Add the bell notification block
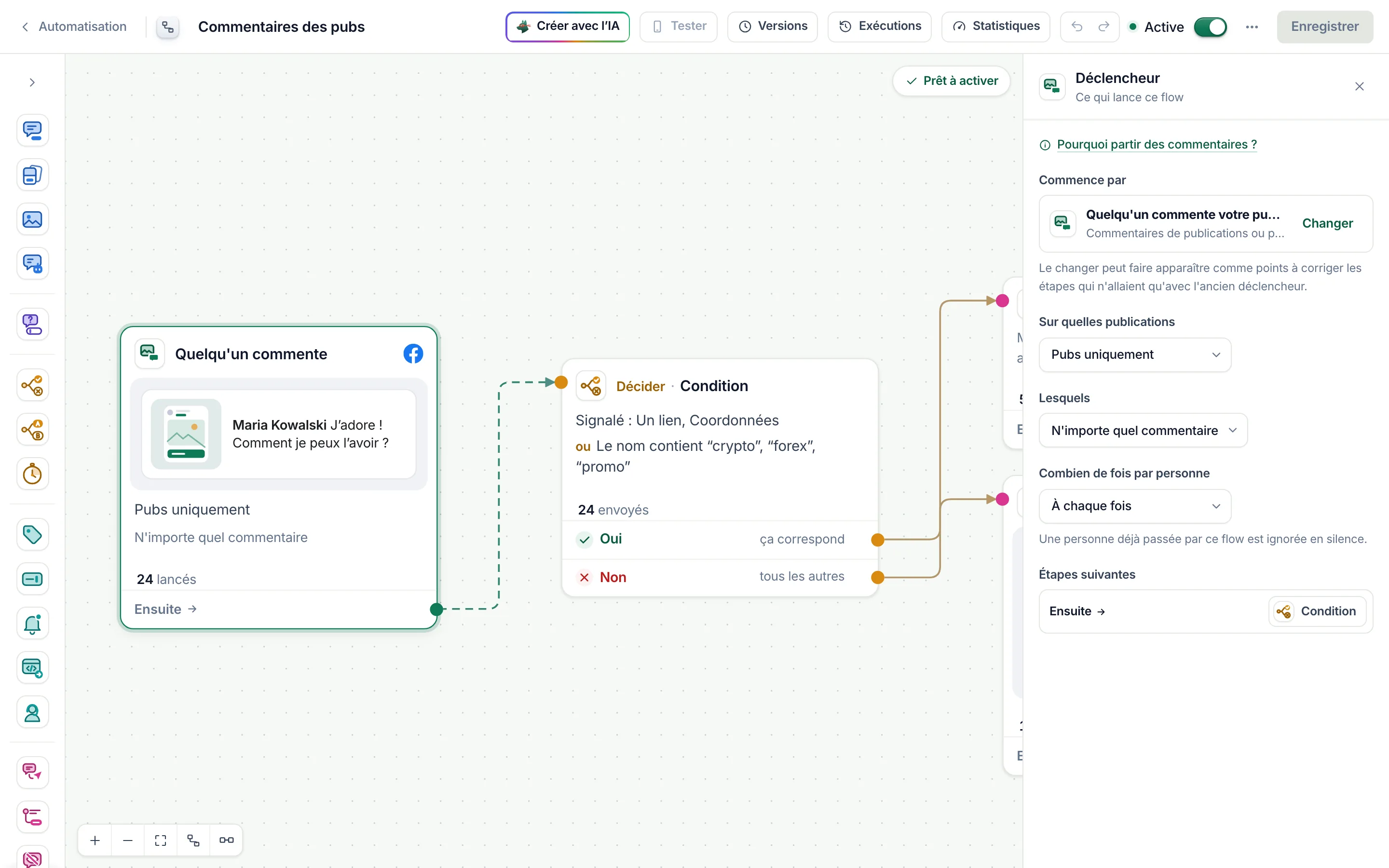The width and height of the screenshot is (1389, 868). (x=32, y=624)
